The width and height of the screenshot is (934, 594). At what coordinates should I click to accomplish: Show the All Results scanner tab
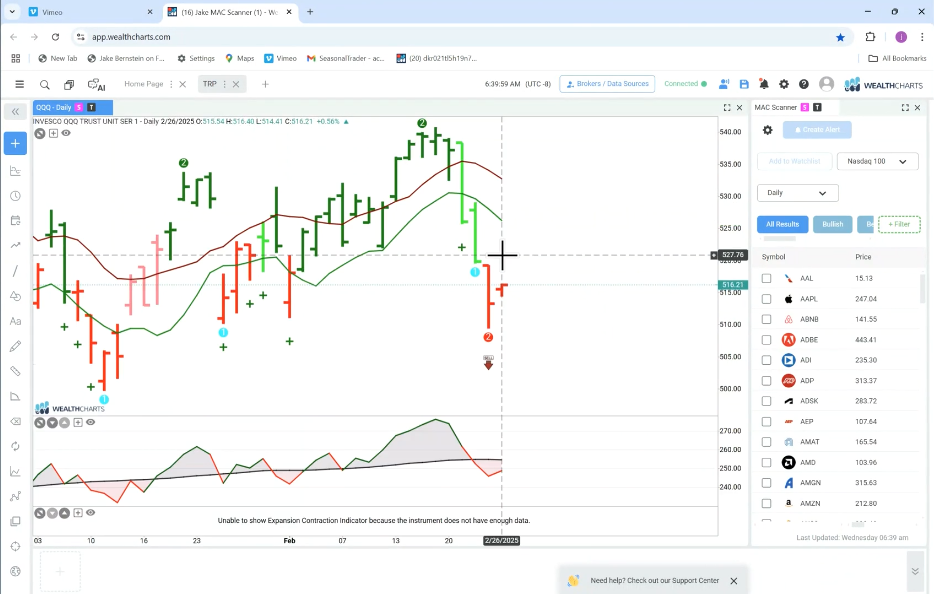(x=783, y=225)
